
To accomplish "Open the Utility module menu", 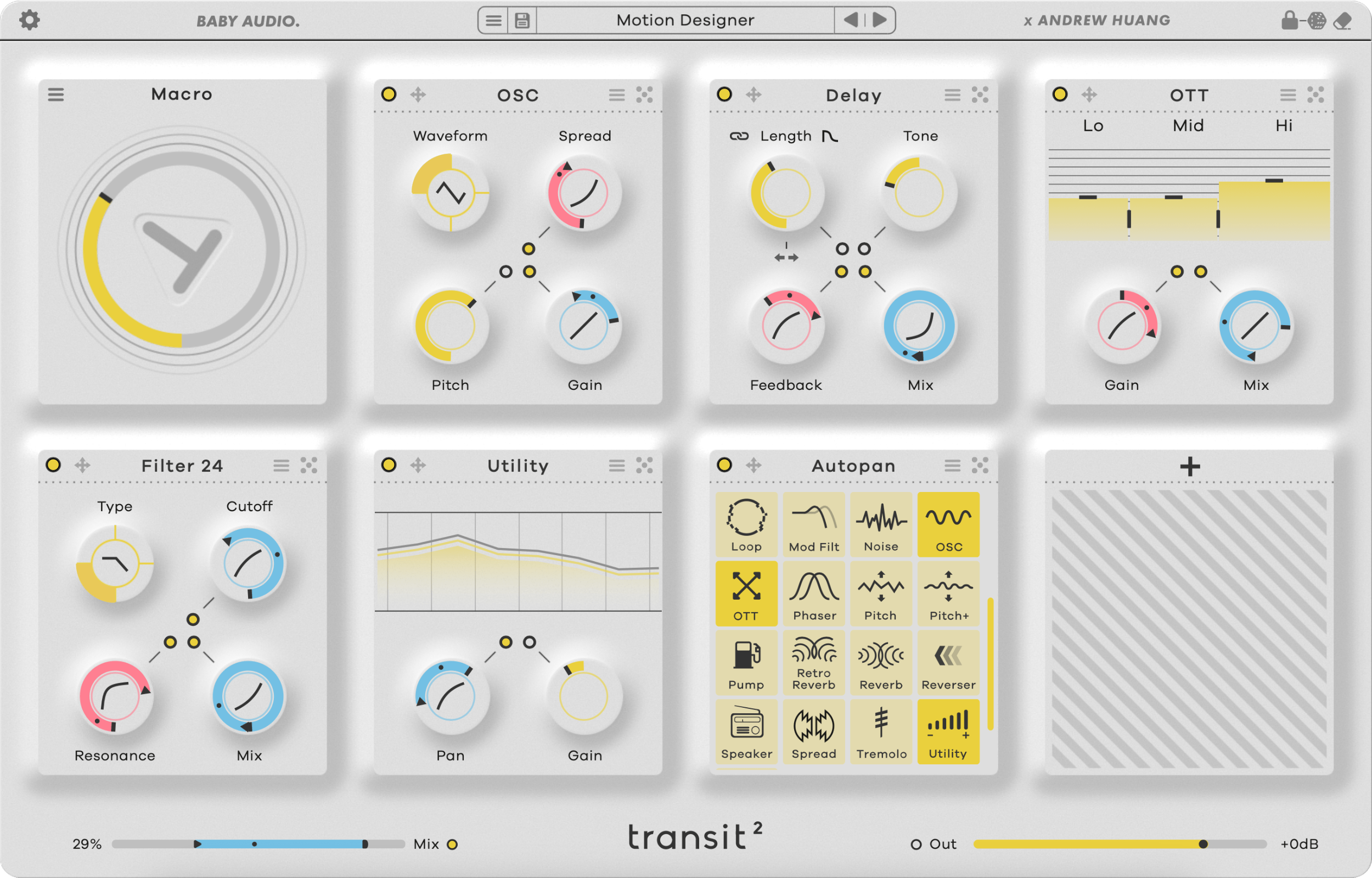I will tap(616, 465).
